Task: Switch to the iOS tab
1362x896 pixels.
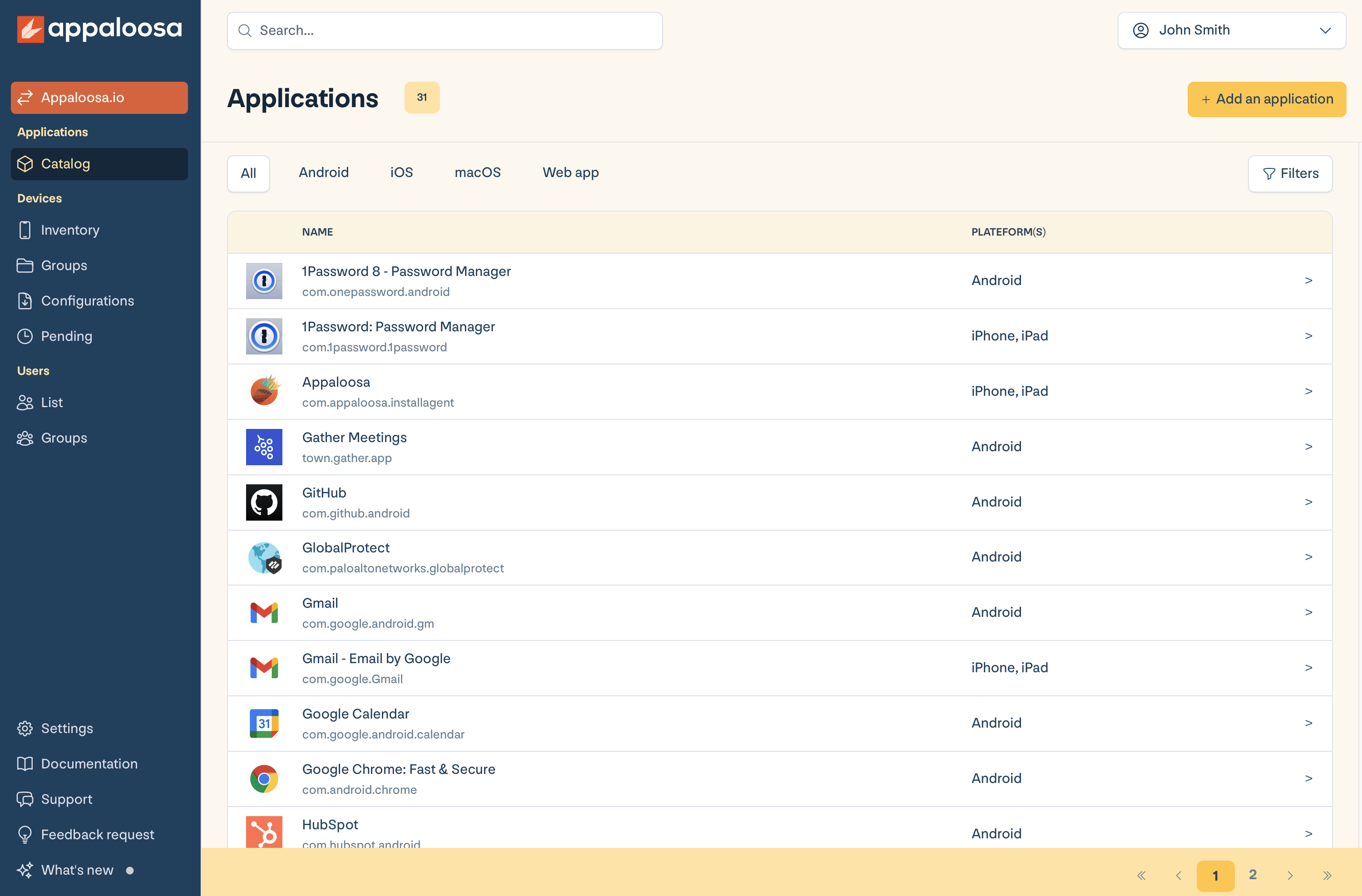Action: coord(401,173)
